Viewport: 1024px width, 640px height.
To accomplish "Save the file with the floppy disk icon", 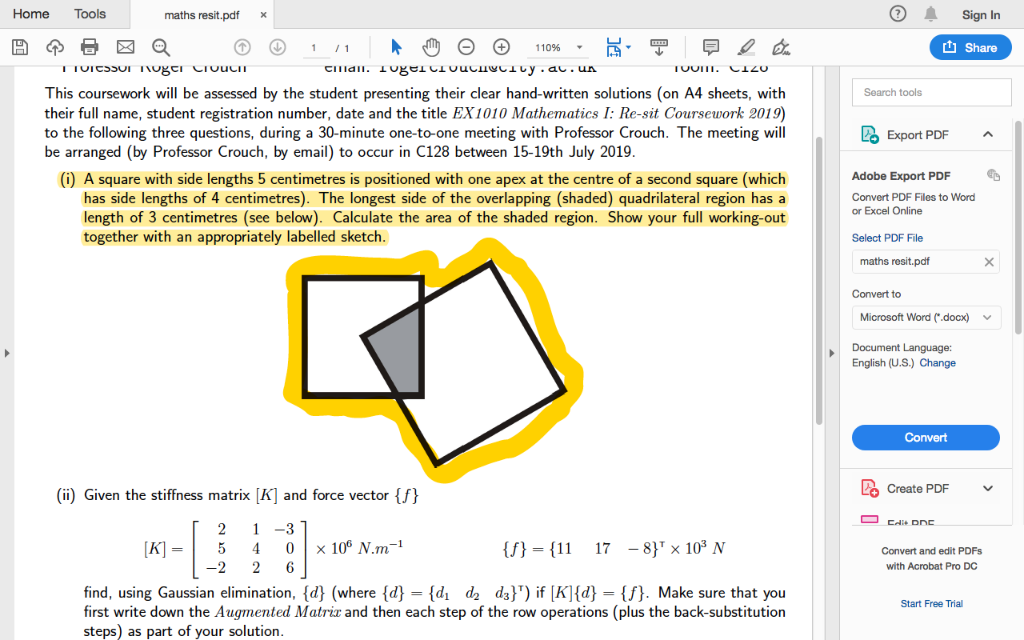I will click(x=20, y=47).
